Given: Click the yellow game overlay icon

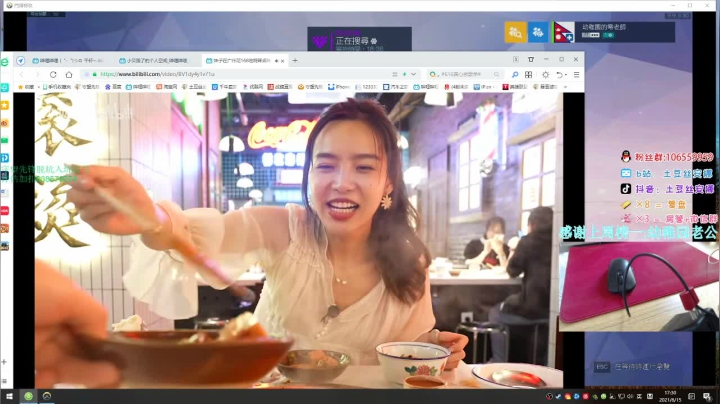Looking at the screenshot, I should click(x=515, y=32).
